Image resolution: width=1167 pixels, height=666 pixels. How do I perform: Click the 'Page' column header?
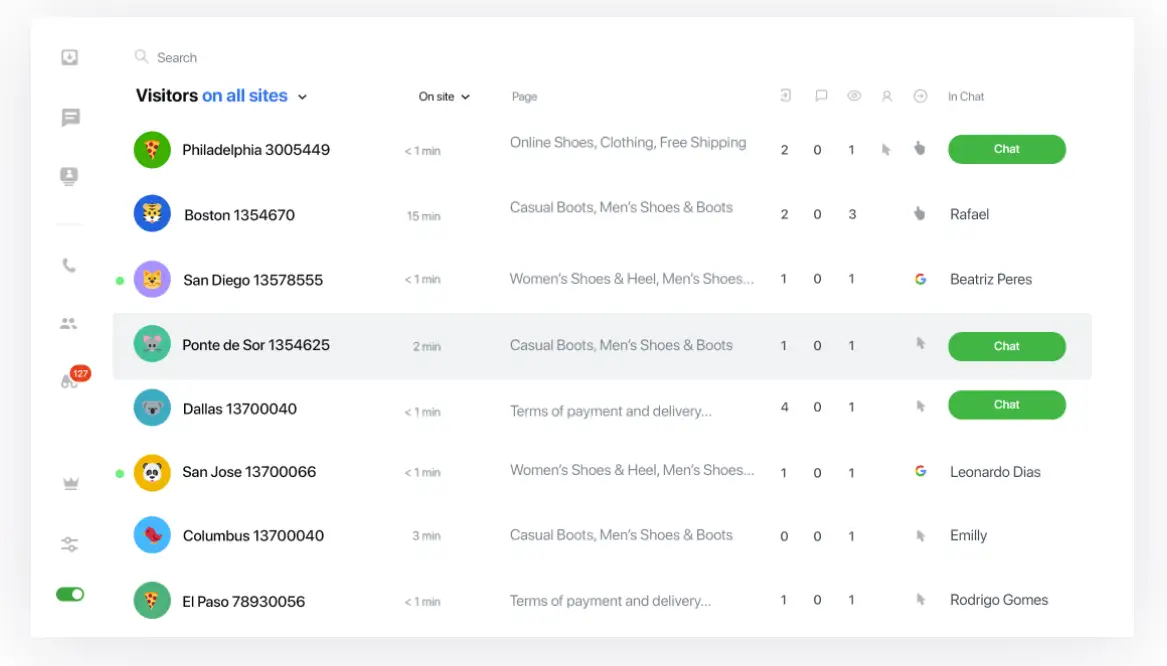tap(524, 97)
